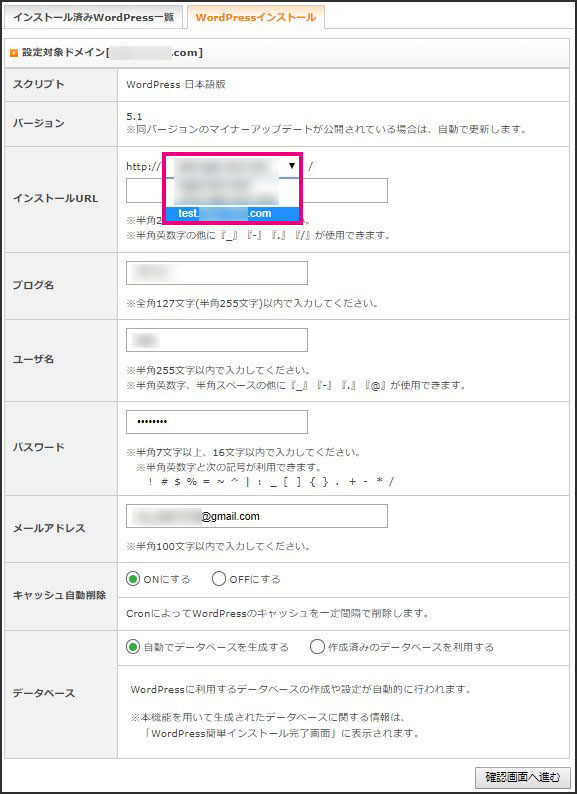Click the 全角127文字 blog name note
577x794 pixels.
(252, 304)
